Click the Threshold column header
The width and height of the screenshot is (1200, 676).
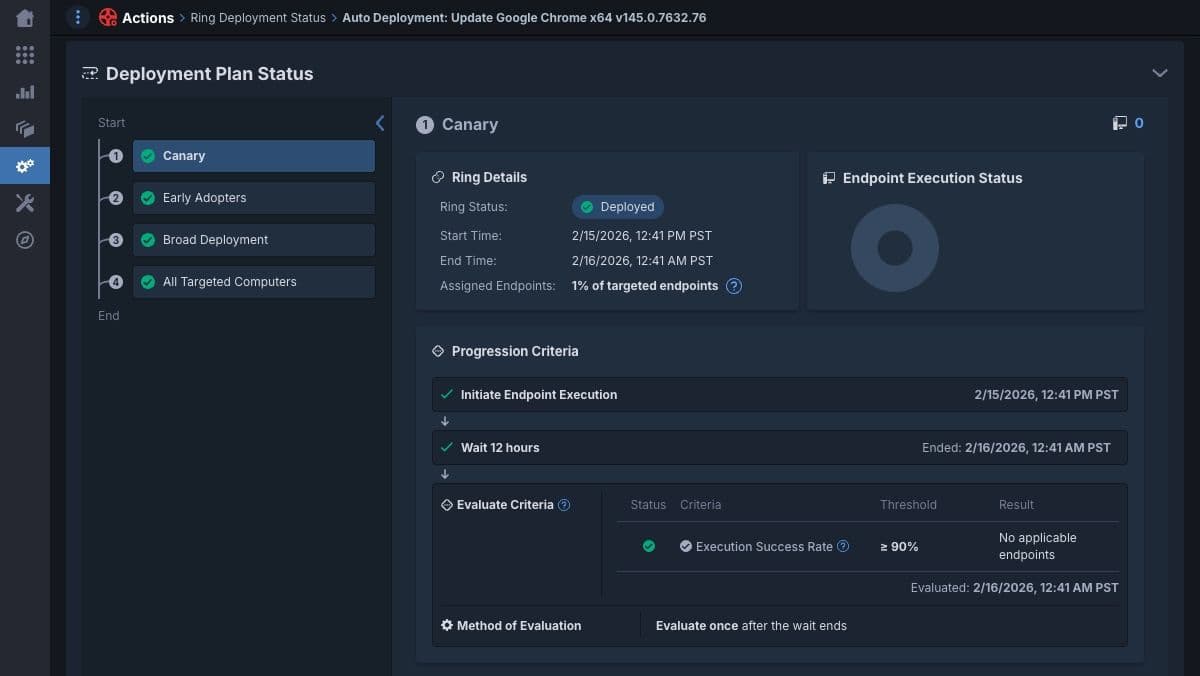click(908, 505)
